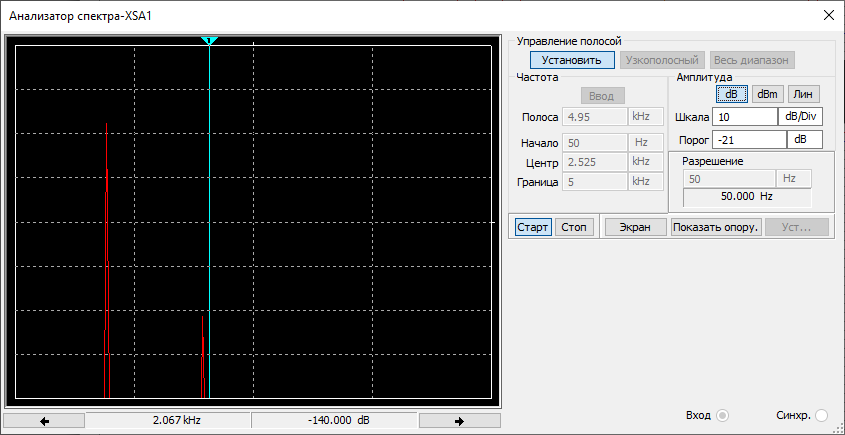The width and height of the screenshot is (845, 435).
Task: Click the Граница field showing 5
Action: 594,182
